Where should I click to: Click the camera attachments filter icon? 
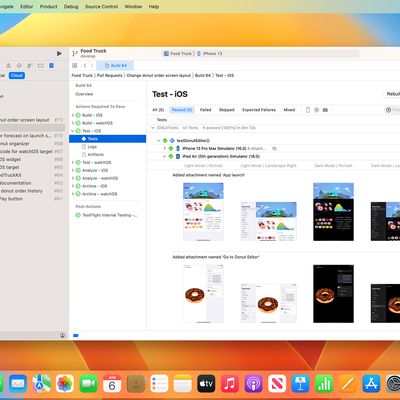click(x=325, y=110)
